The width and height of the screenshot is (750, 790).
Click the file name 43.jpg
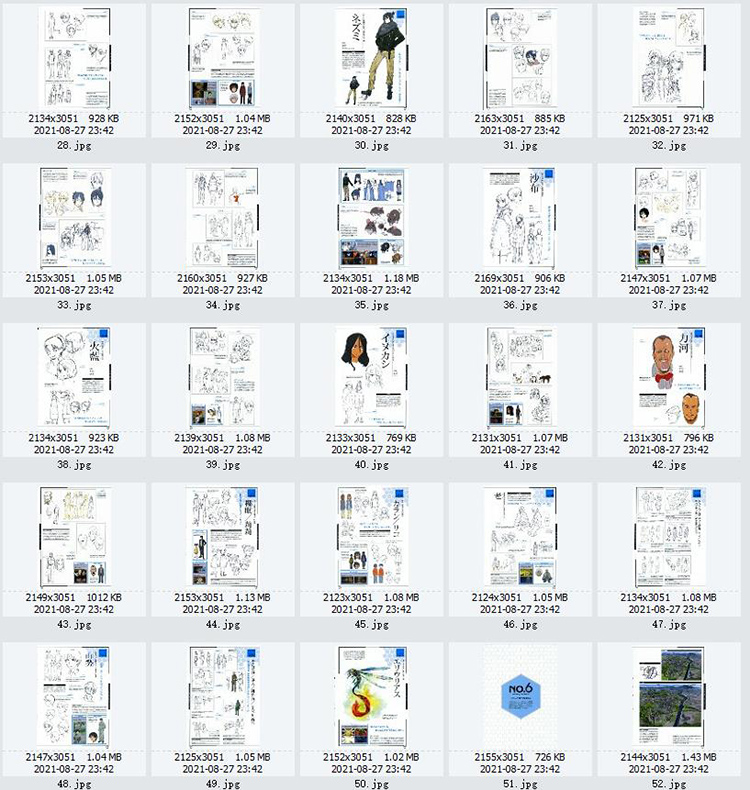pyautogui.click(x=74, y=625)
